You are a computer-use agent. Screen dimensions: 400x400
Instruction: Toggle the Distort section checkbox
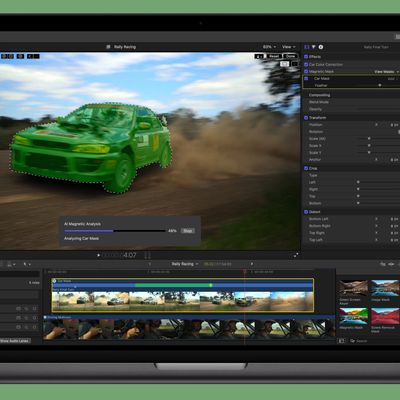[x=306, y=212]
